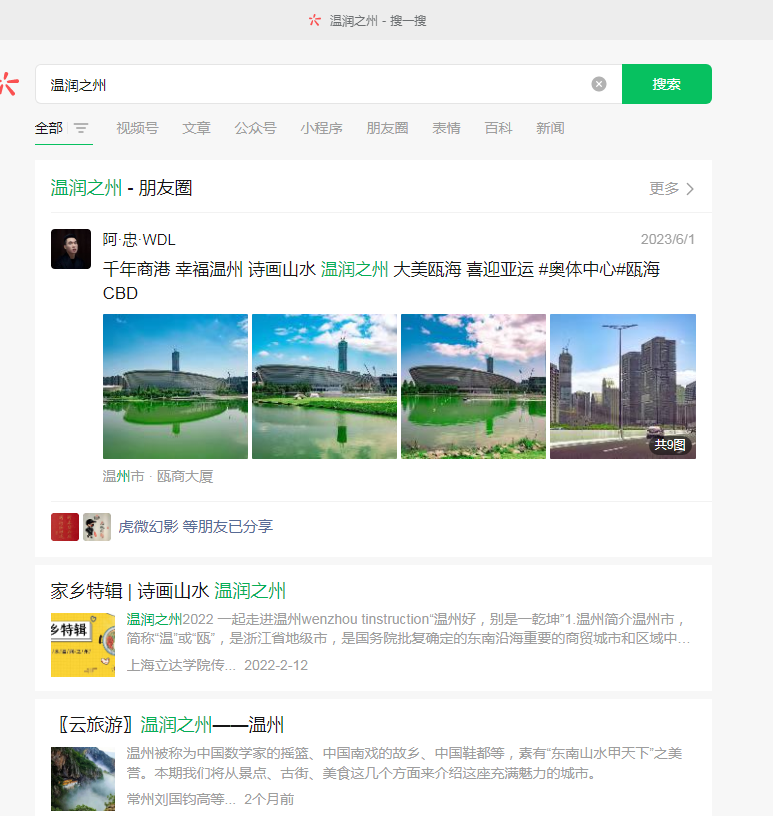Click the snippet starting 温州被称为中国数学家的摇篮
The image size is (773, 816).
click(404, 763)
